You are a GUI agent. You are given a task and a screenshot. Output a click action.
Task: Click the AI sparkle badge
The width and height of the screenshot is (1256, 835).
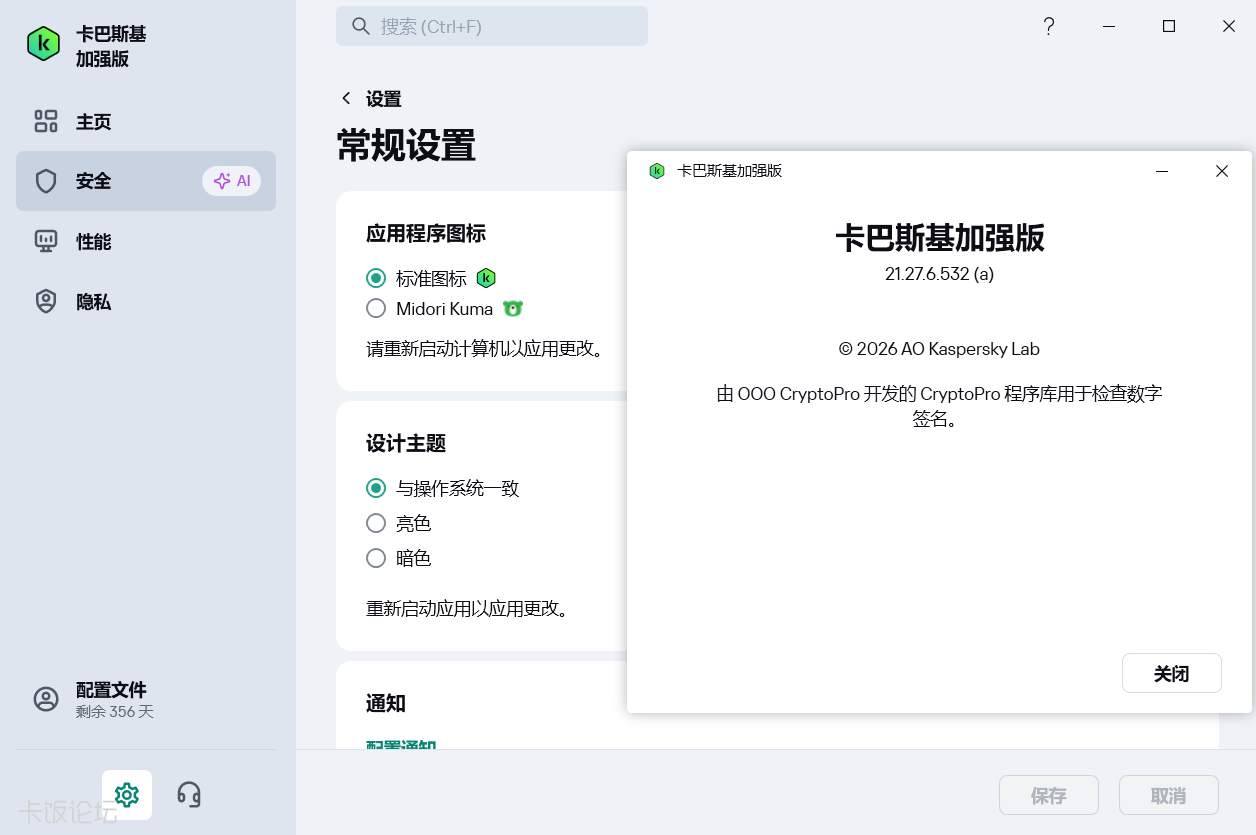point(232,181)
